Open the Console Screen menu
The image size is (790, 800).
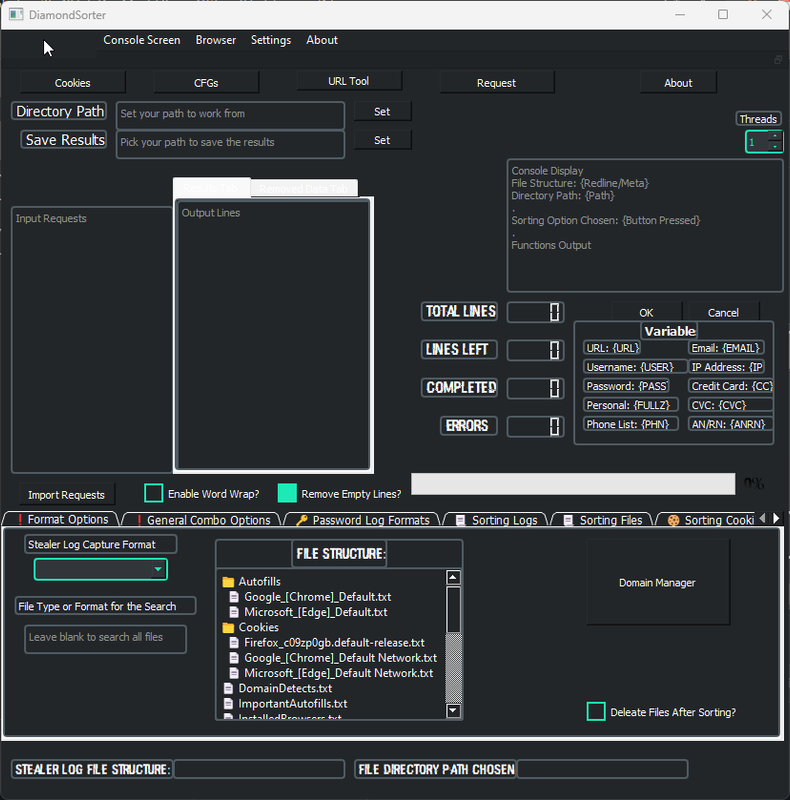pyautogui.click(x=142, y=40)
